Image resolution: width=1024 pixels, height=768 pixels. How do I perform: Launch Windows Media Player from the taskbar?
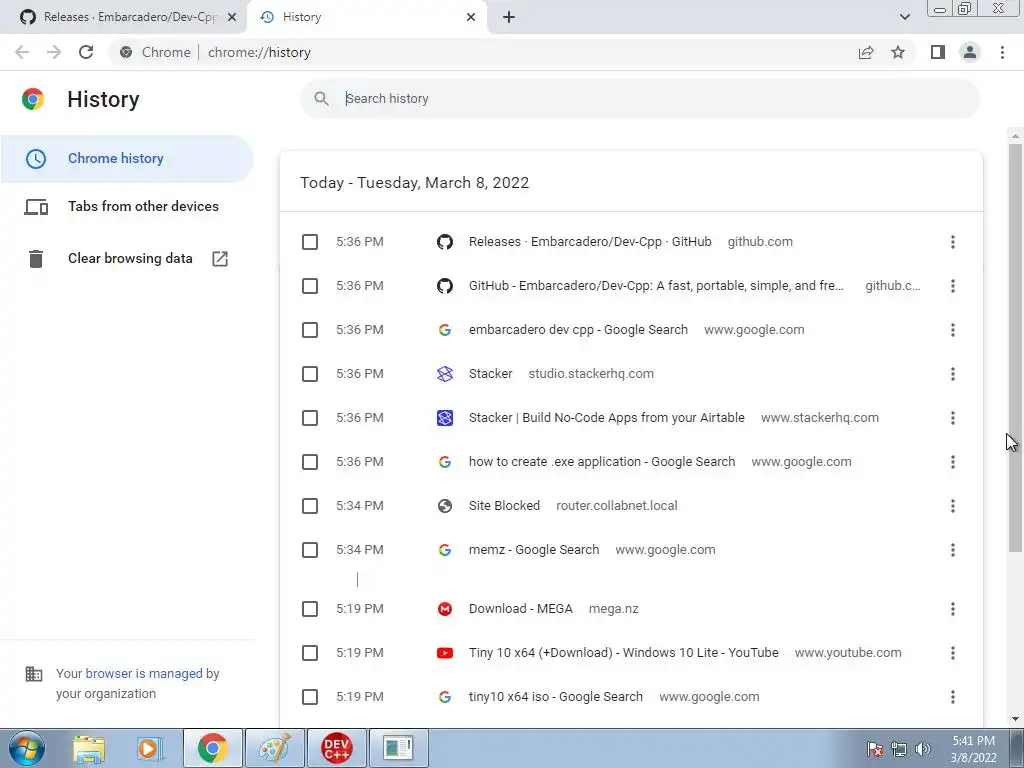click(x=150, y=748)
